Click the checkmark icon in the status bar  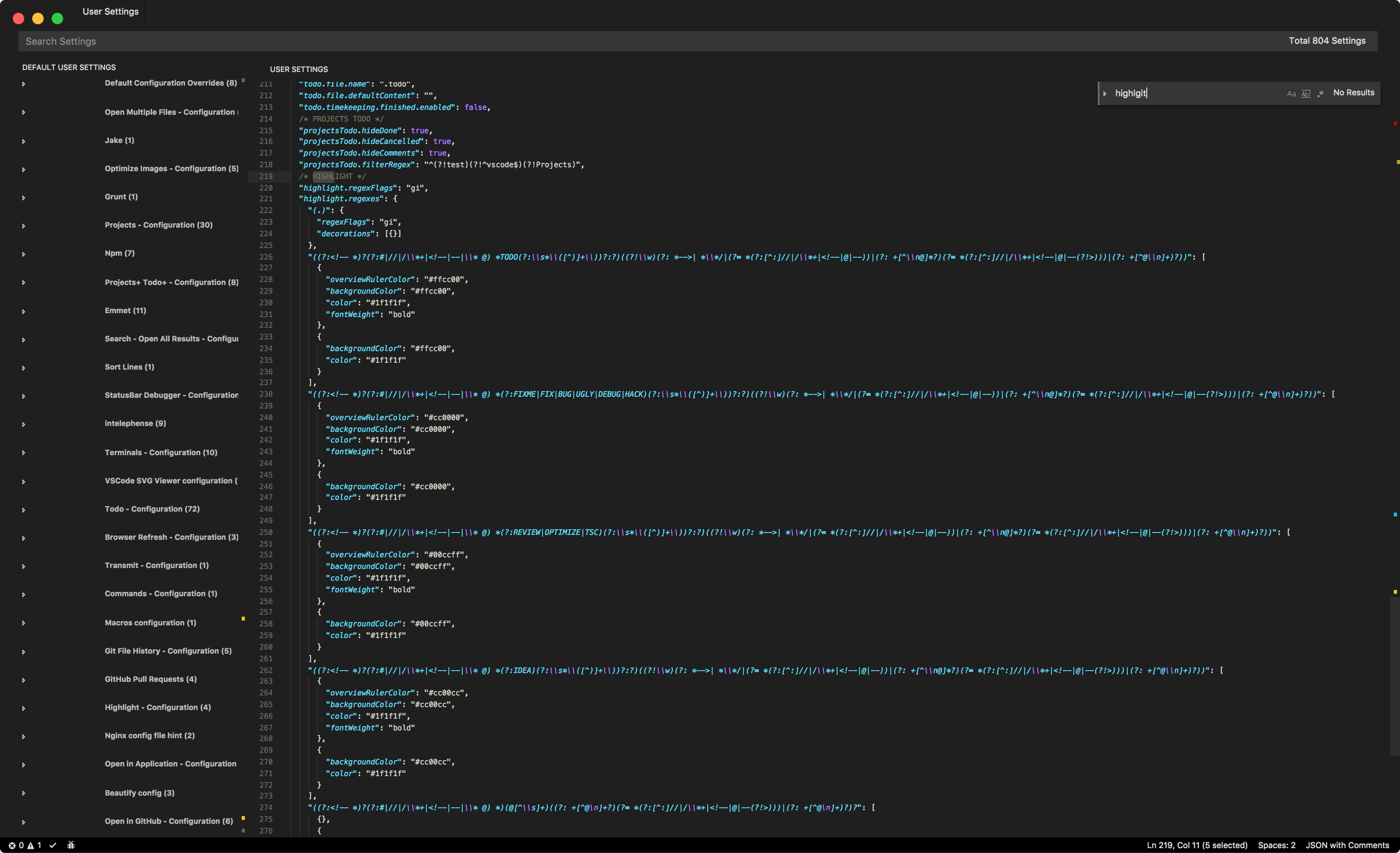click(x=53, y=845)
